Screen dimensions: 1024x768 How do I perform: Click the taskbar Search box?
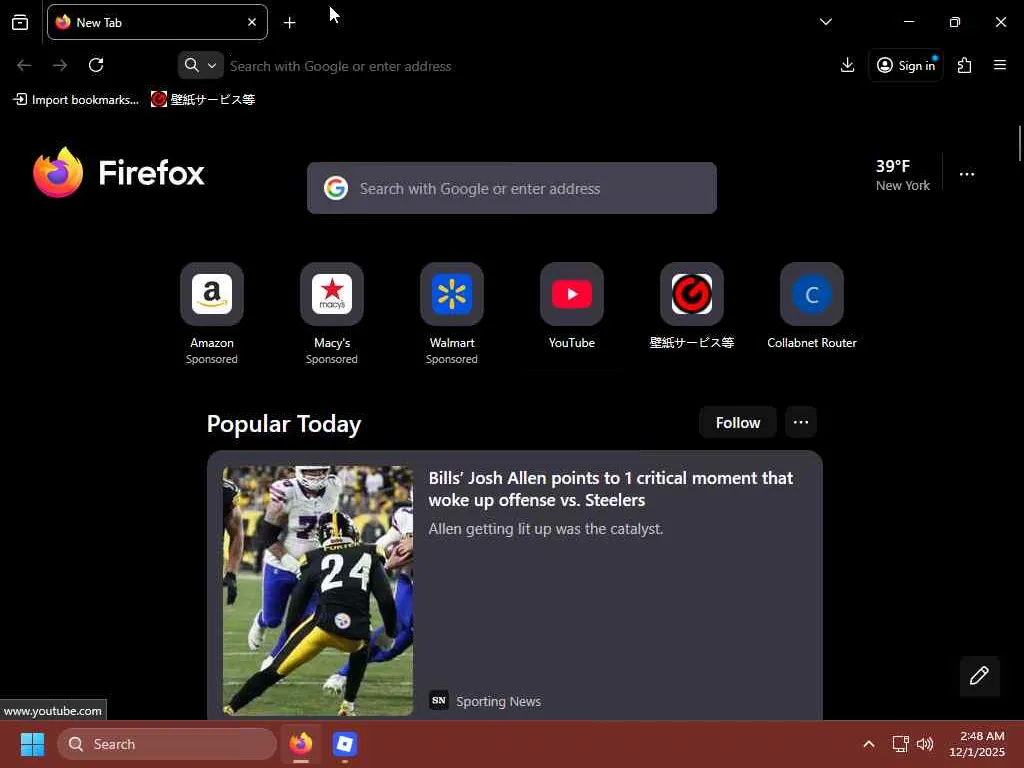(x=167, y=744)
